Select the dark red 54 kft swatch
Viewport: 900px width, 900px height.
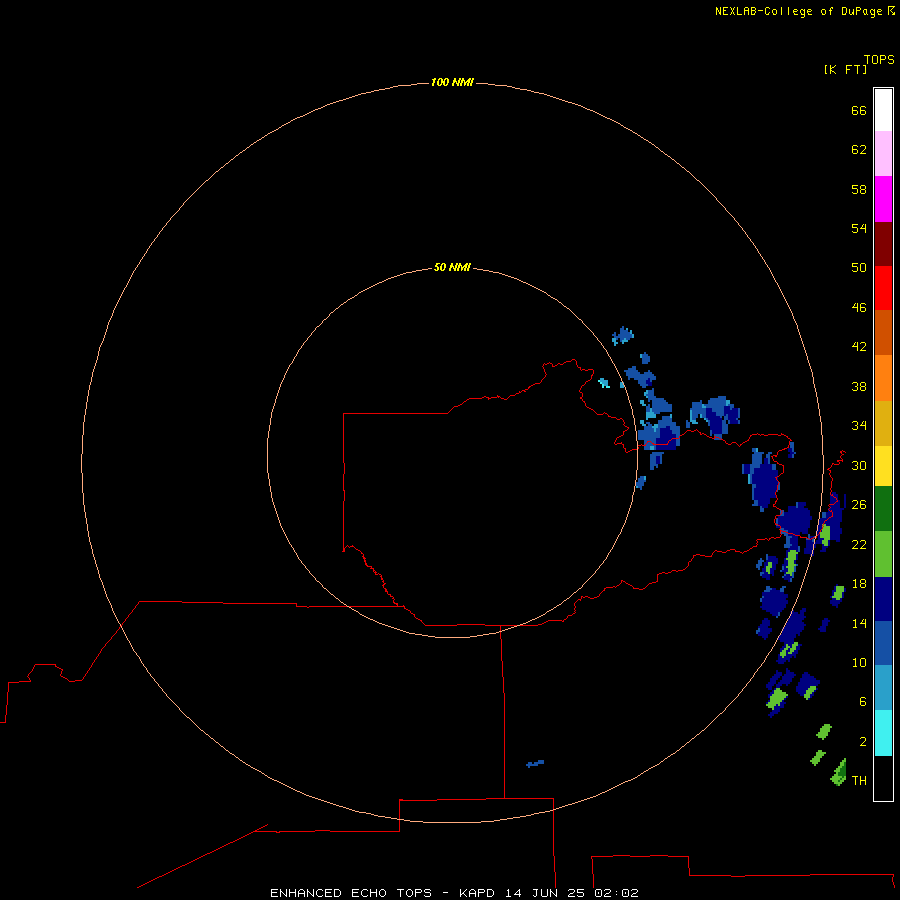[x=883, y=244]
